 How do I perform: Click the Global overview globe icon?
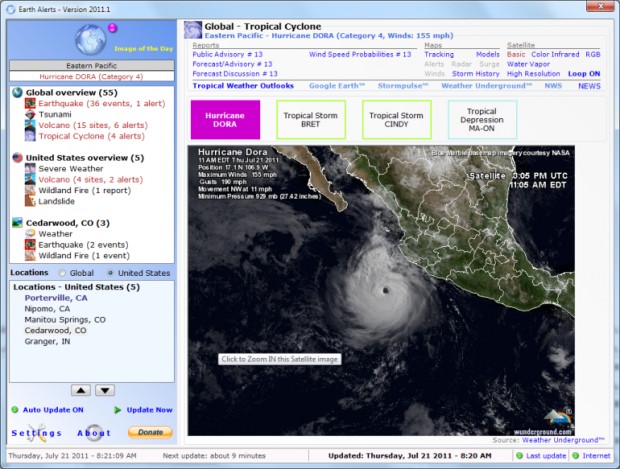[x=17, y=93]
